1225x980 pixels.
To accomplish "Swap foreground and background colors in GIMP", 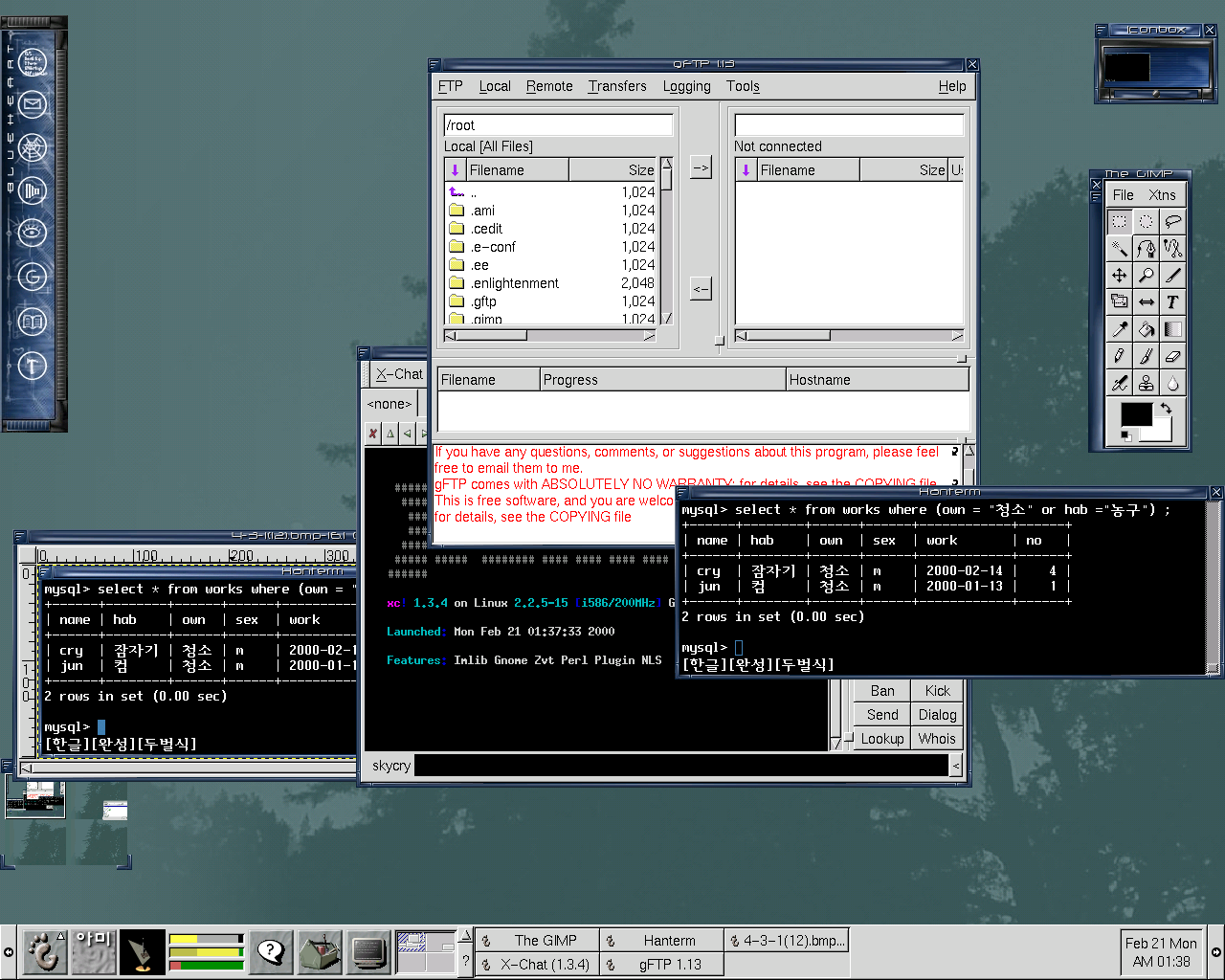I will point(1167,409).
